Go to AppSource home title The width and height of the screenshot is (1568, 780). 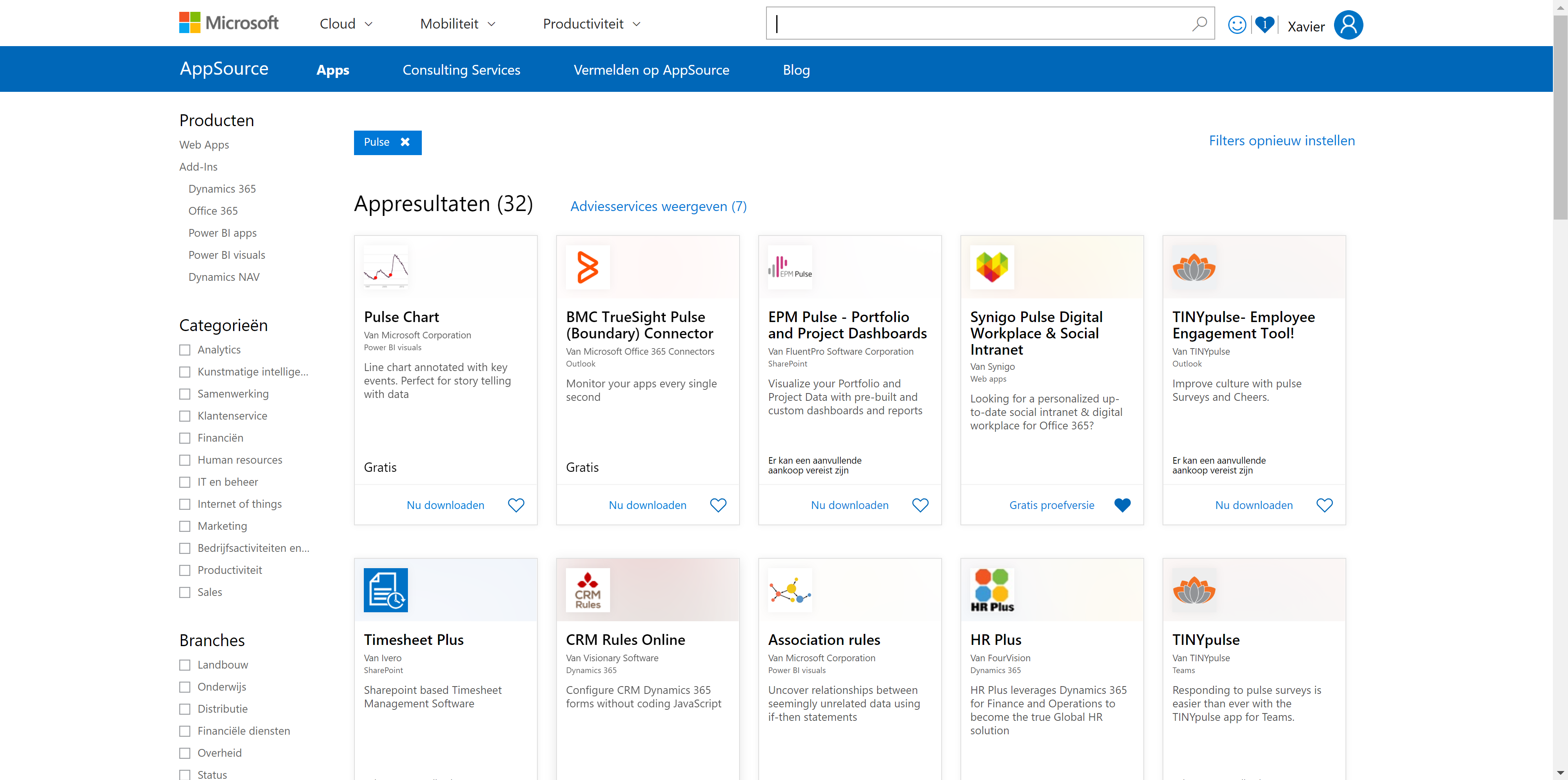click(x=224, y=68)
